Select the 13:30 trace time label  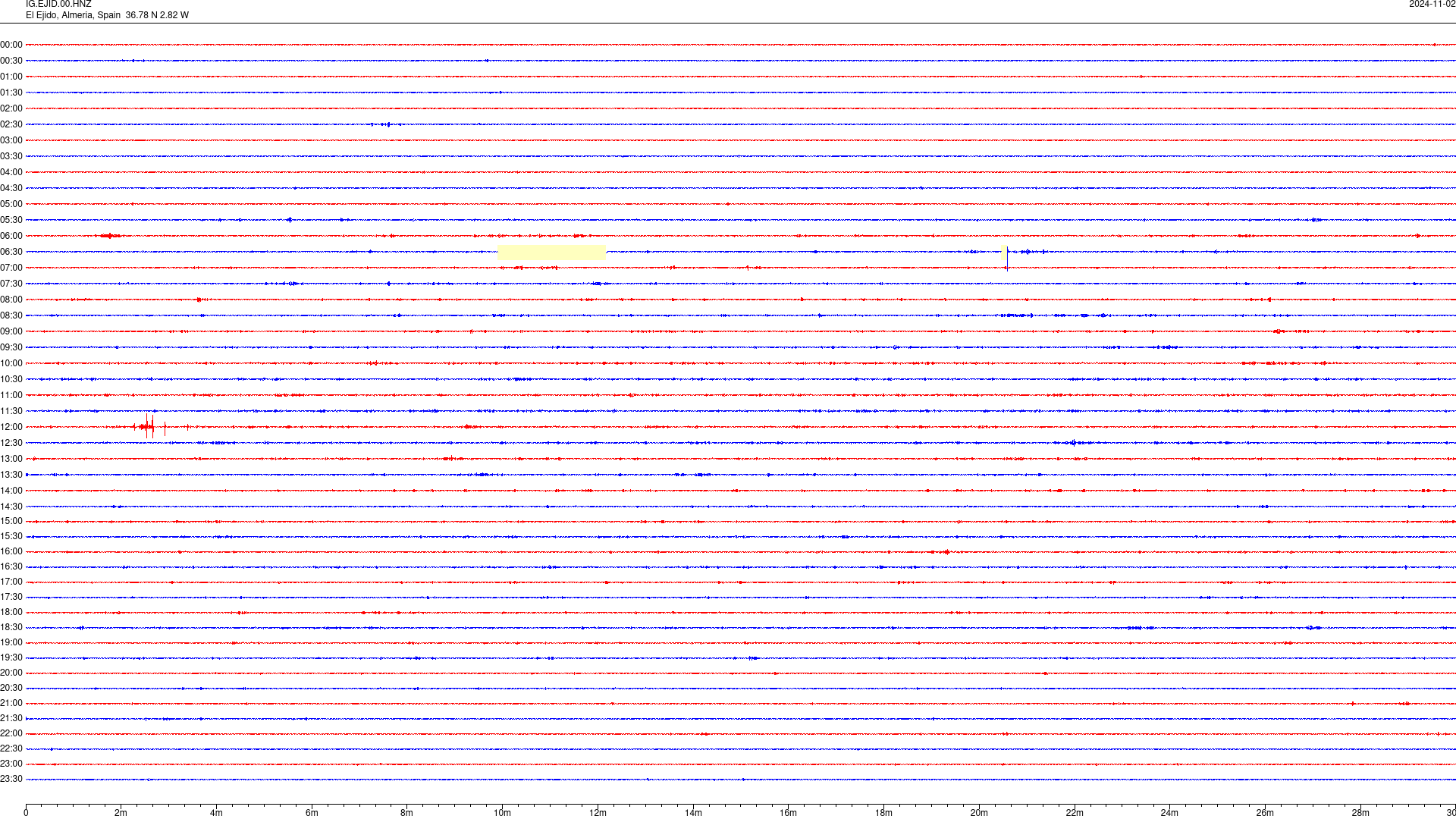click(x=11, y=475)
